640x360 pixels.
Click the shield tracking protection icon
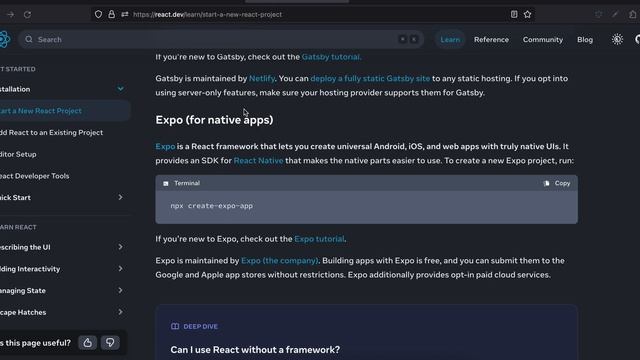coord(98,14)
